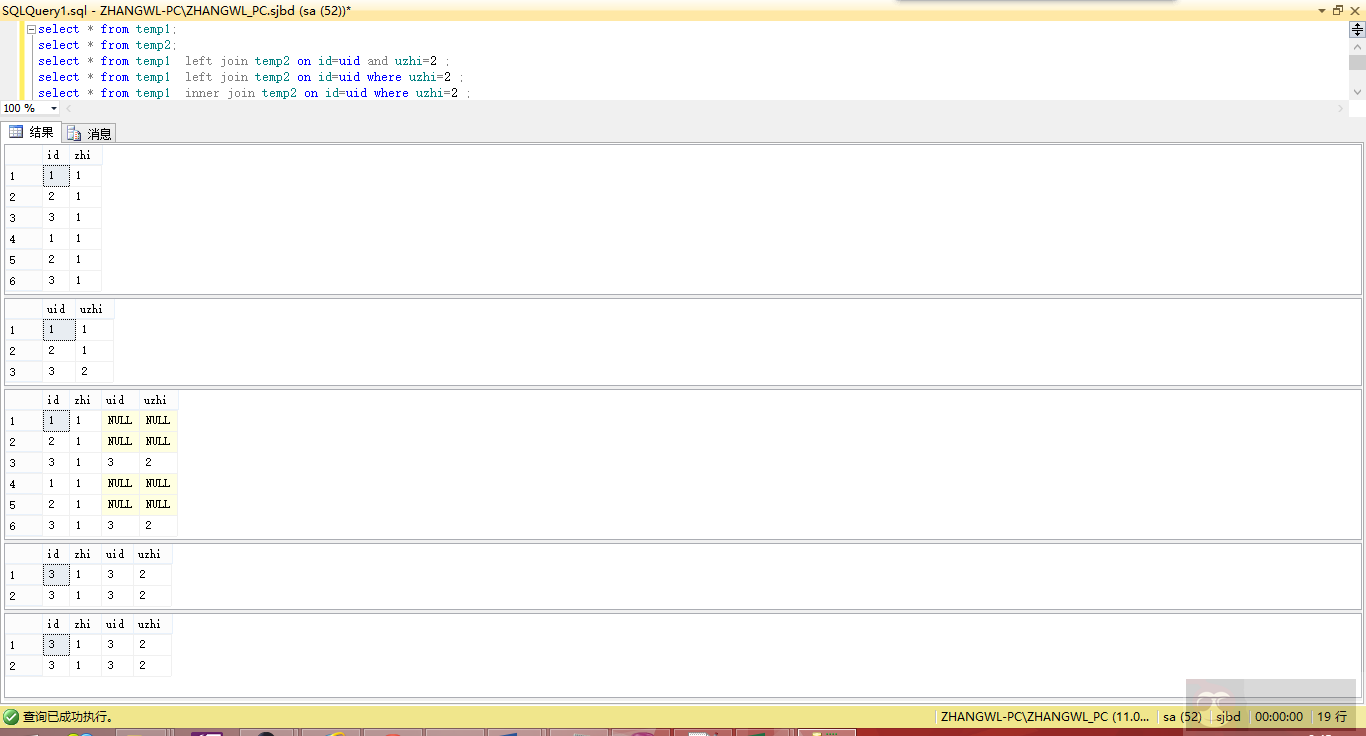Click the window splitter icon above the vertical scrollbar
The width and height of the screenshot is (1366, 736).
coord(1357,28)
